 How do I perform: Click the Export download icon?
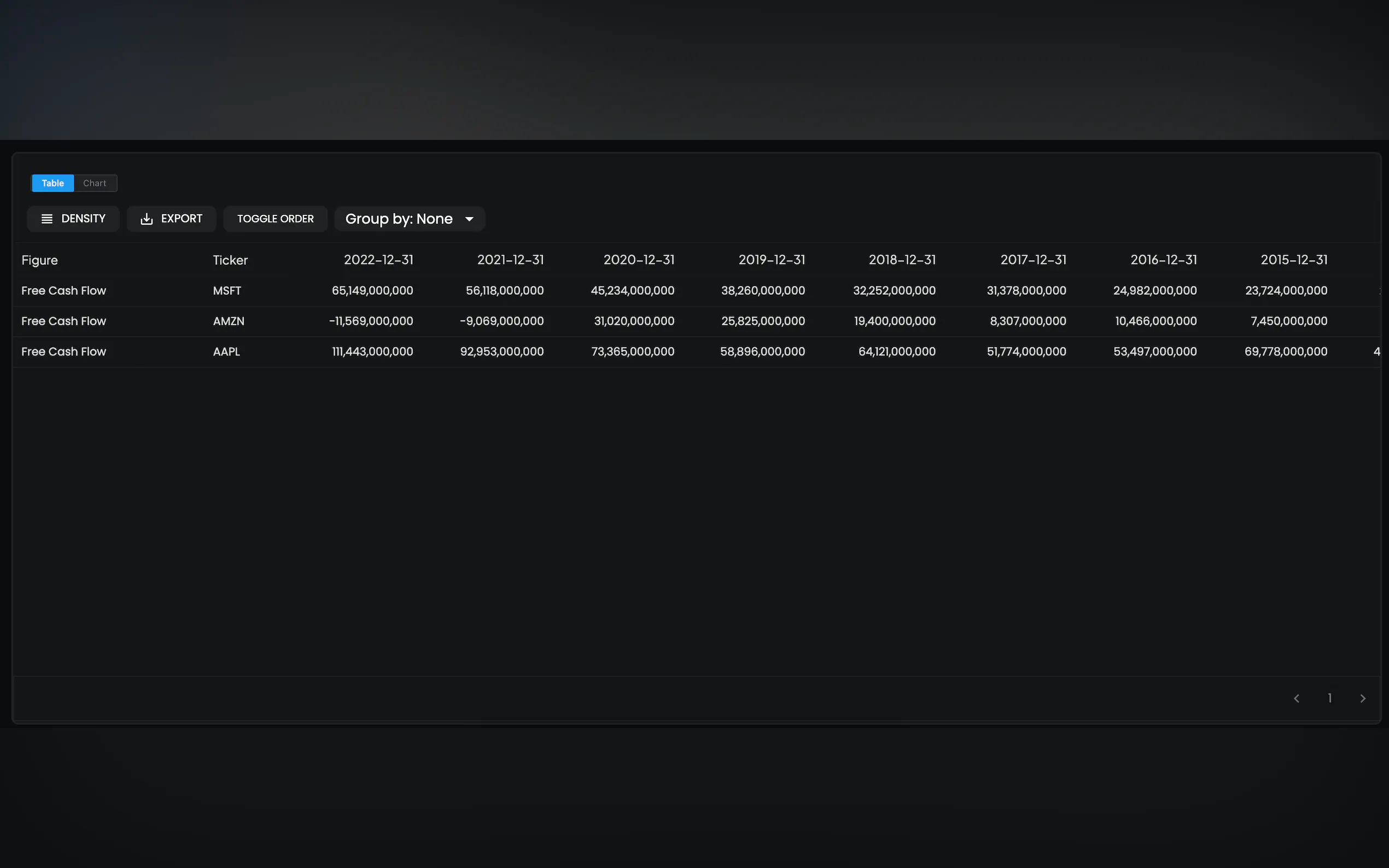coord(147,219)
